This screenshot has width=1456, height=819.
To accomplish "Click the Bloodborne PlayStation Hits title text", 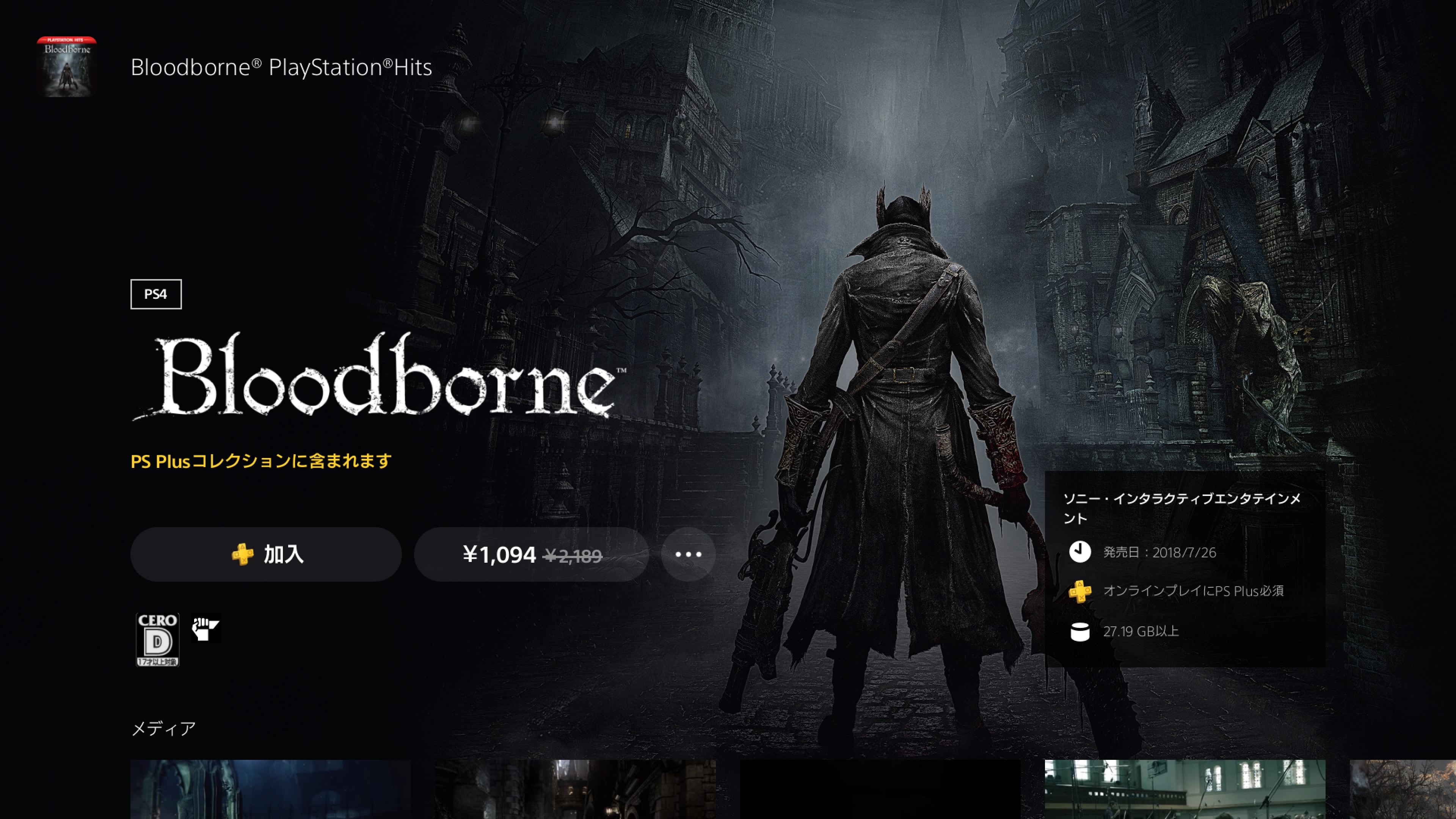I will click(281, 67).
